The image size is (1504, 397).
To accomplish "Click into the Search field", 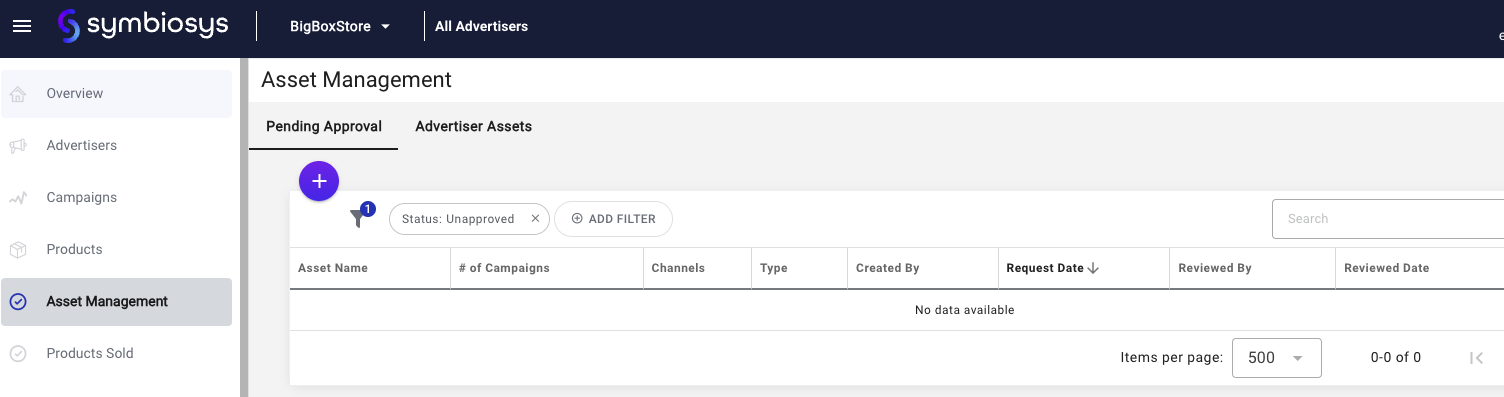I will (x=1388, y=219).
